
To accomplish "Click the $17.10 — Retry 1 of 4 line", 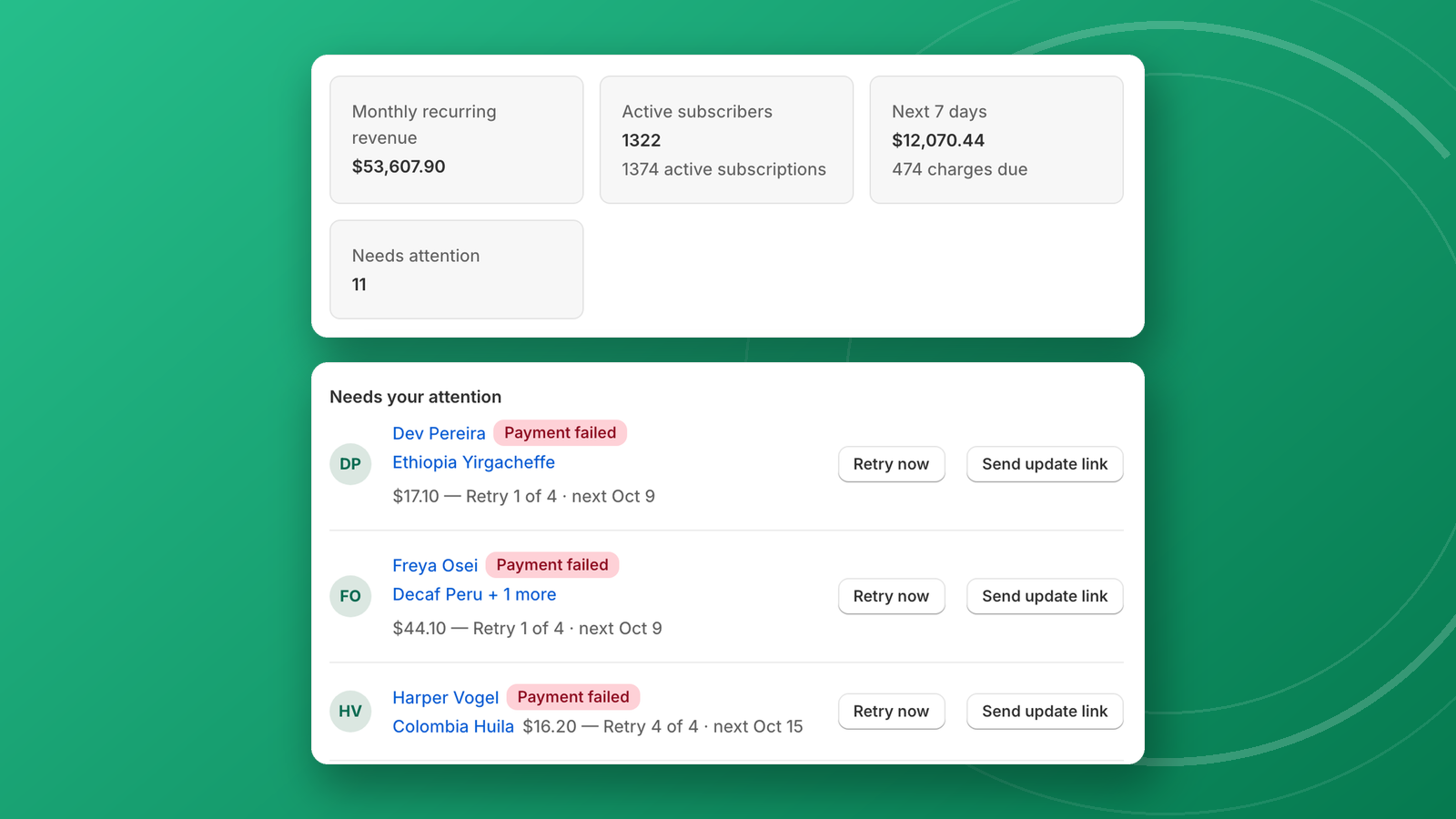I will (524, 496).
